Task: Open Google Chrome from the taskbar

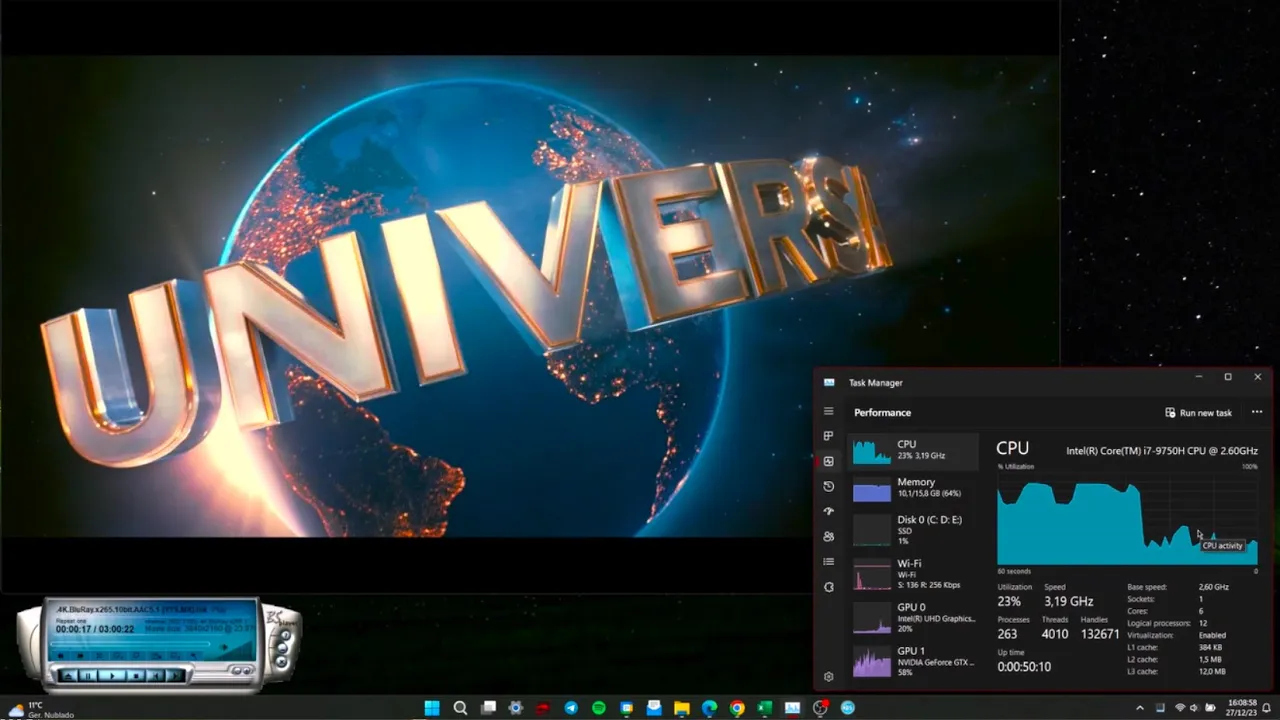Action: click(x=737, y=708)
